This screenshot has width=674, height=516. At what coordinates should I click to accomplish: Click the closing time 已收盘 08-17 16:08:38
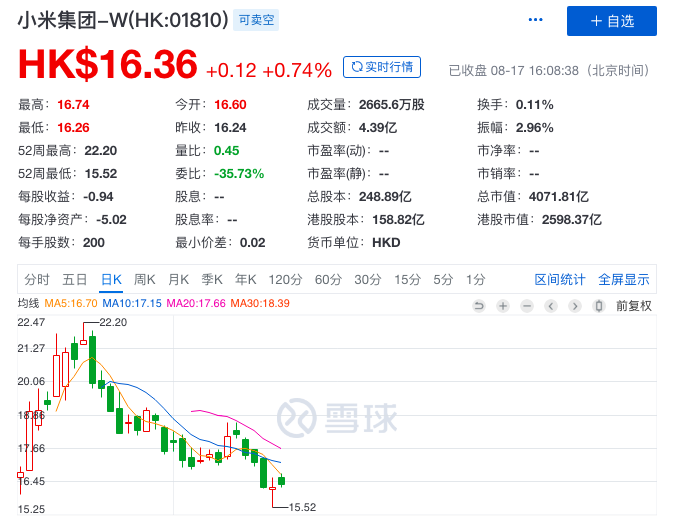[514, 71]
